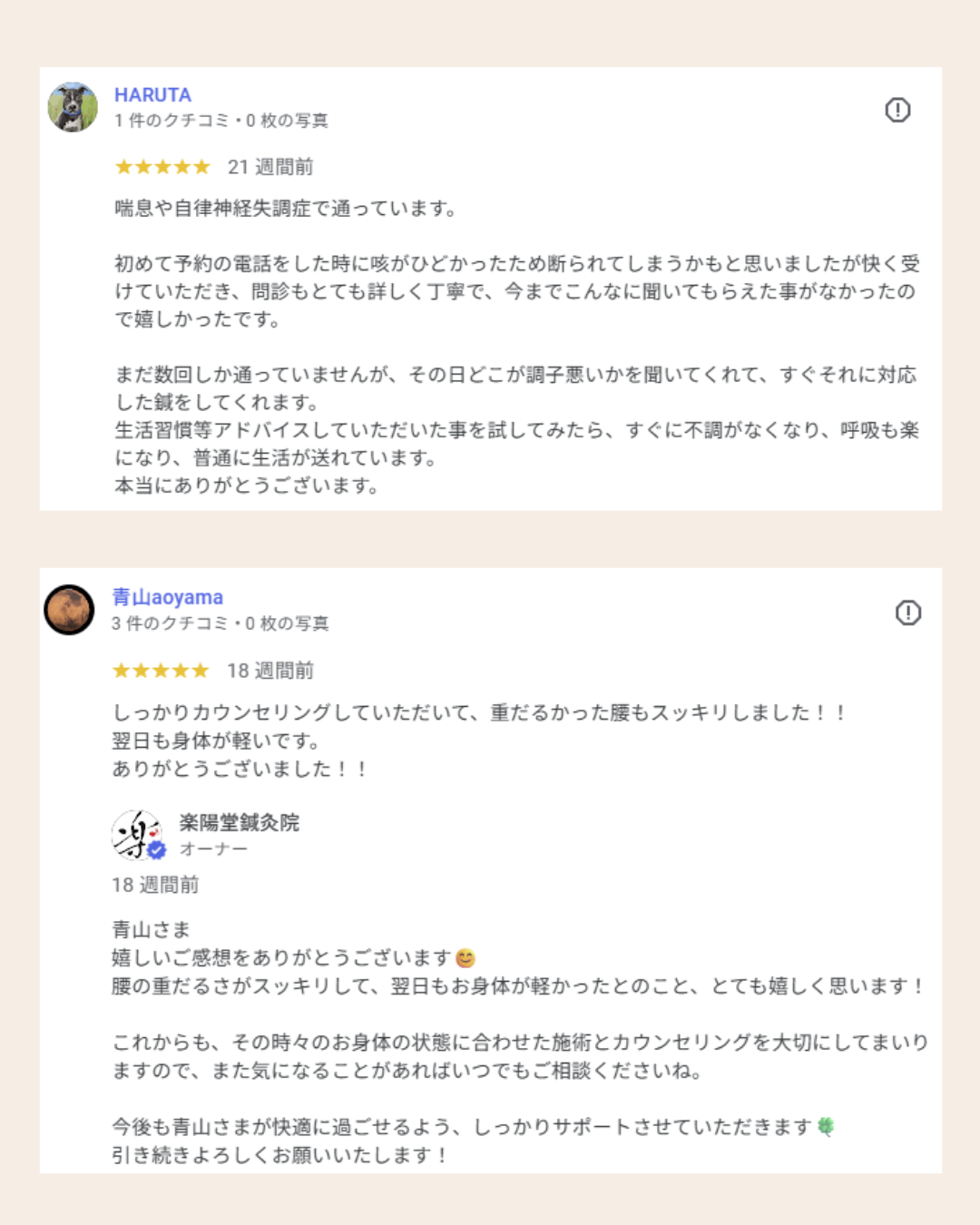The width and height of the screenshot is (980, 1225).
Task: Click report icon on 青山aoyama's review
Action: [x=907, y=612]
